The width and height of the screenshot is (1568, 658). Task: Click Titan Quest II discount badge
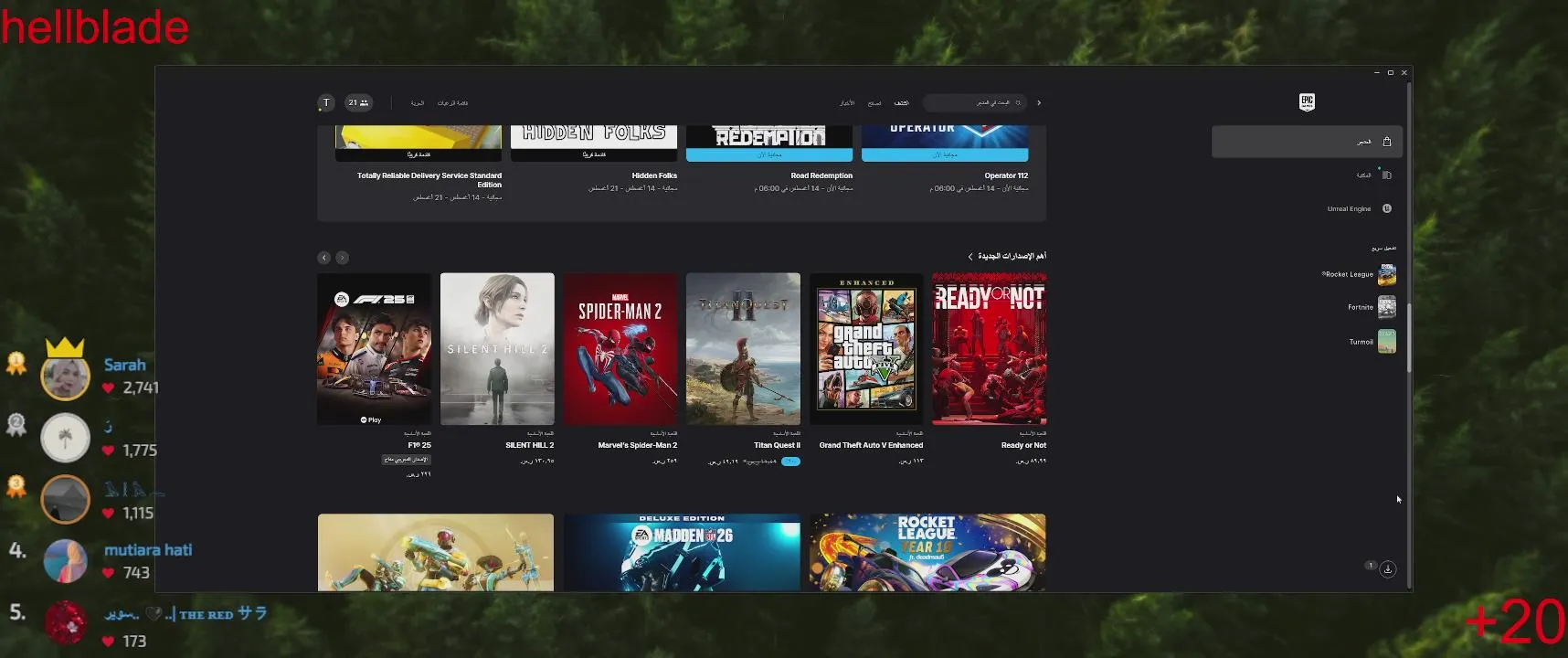coord(791,462)
